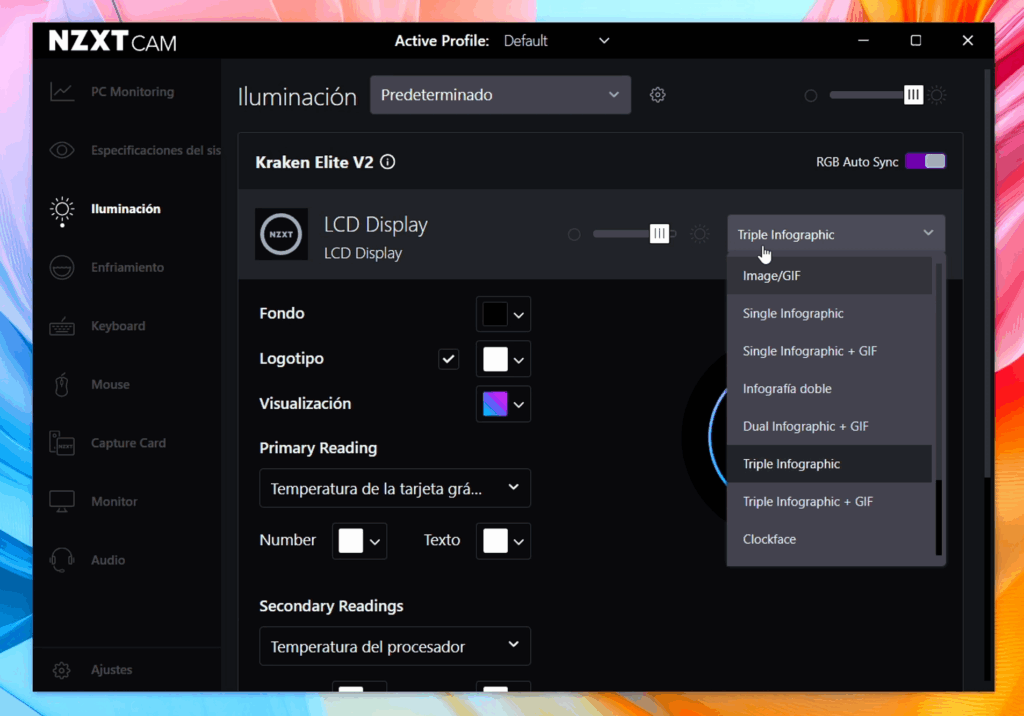Click the Mouse icon in the sidebar
The image size is (1024, 716).
pyautogui.click(x=62, y=385)
